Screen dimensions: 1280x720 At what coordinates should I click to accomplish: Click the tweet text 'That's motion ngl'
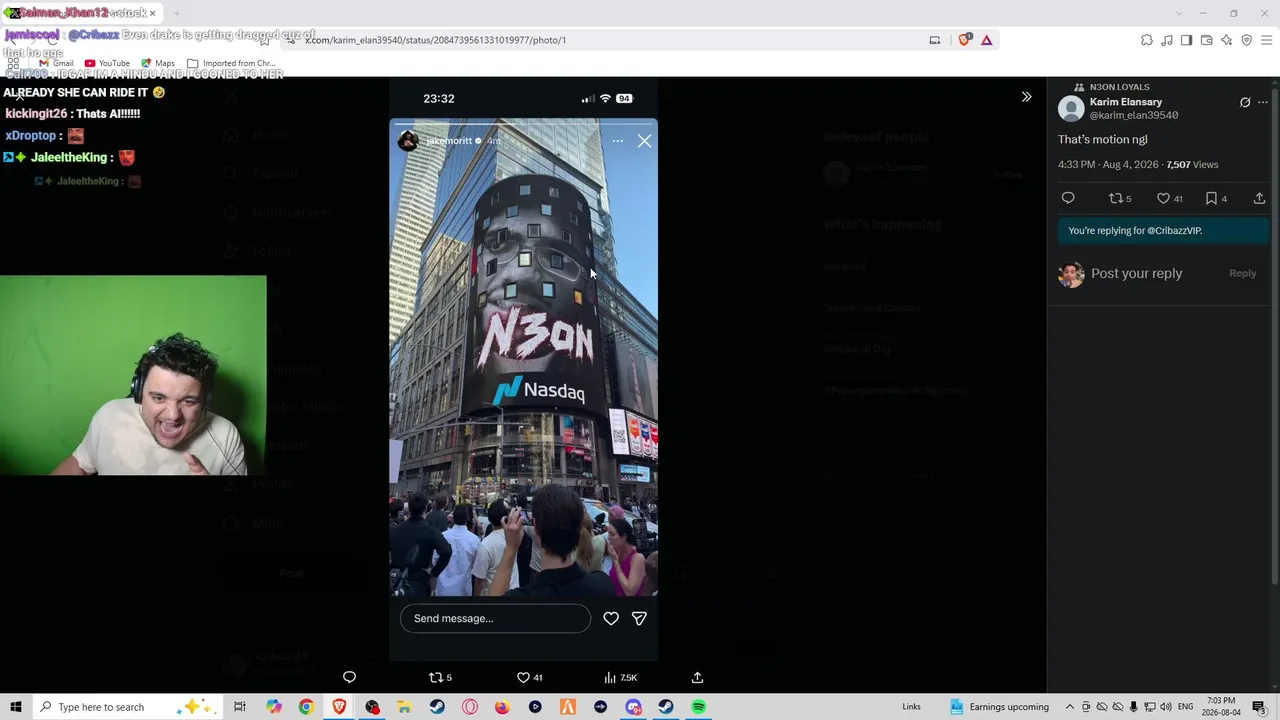coord(1102,139)
